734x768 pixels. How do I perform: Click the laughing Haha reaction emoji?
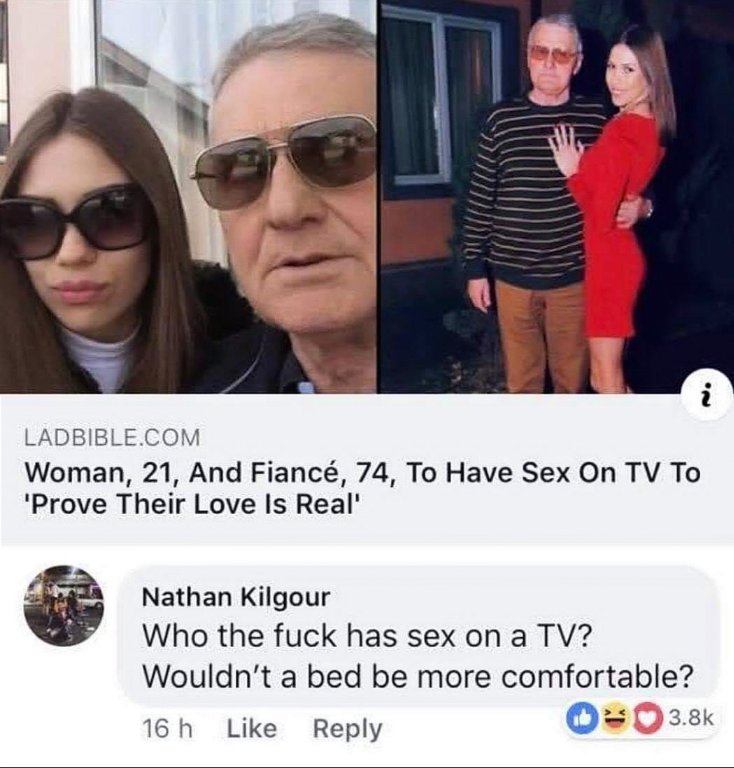coord(610,719)
